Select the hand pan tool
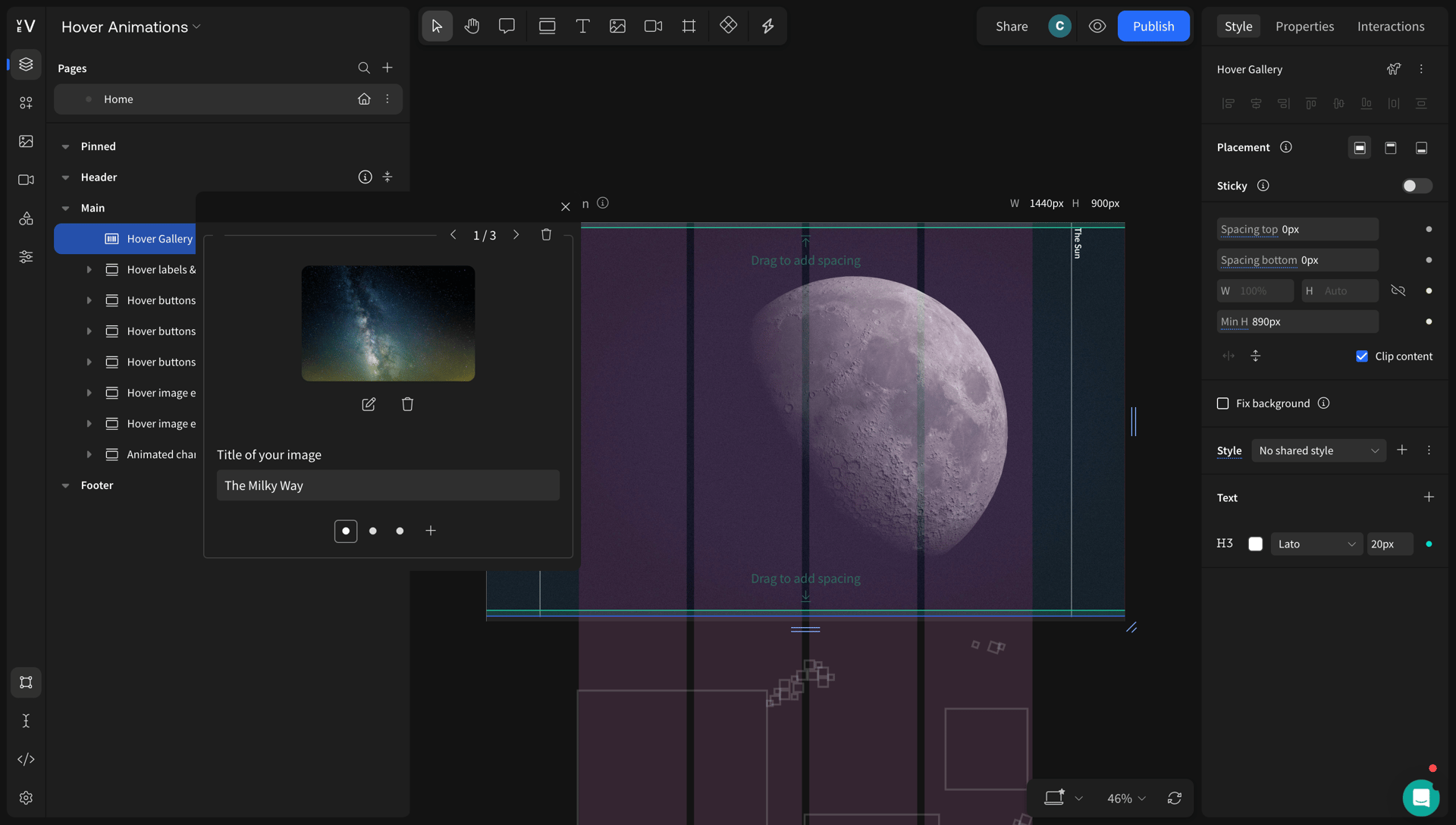The image size is (1456, 825). (472, 27)
